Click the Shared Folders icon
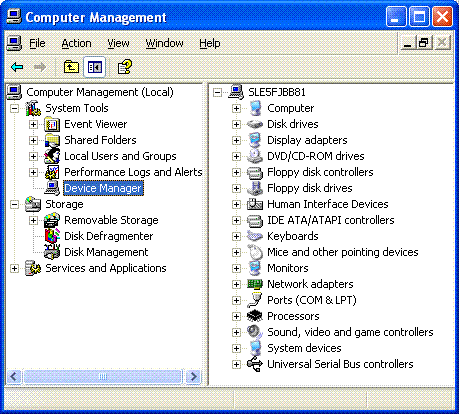The width and height of the screenshot is (459, 414). (x=52, y=140)
